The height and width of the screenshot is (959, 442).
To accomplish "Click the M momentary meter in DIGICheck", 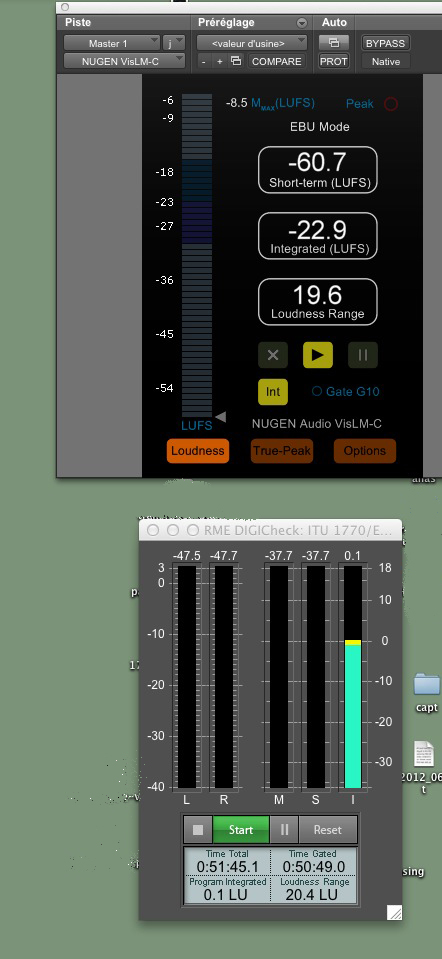I will click(x=279, y=676).
